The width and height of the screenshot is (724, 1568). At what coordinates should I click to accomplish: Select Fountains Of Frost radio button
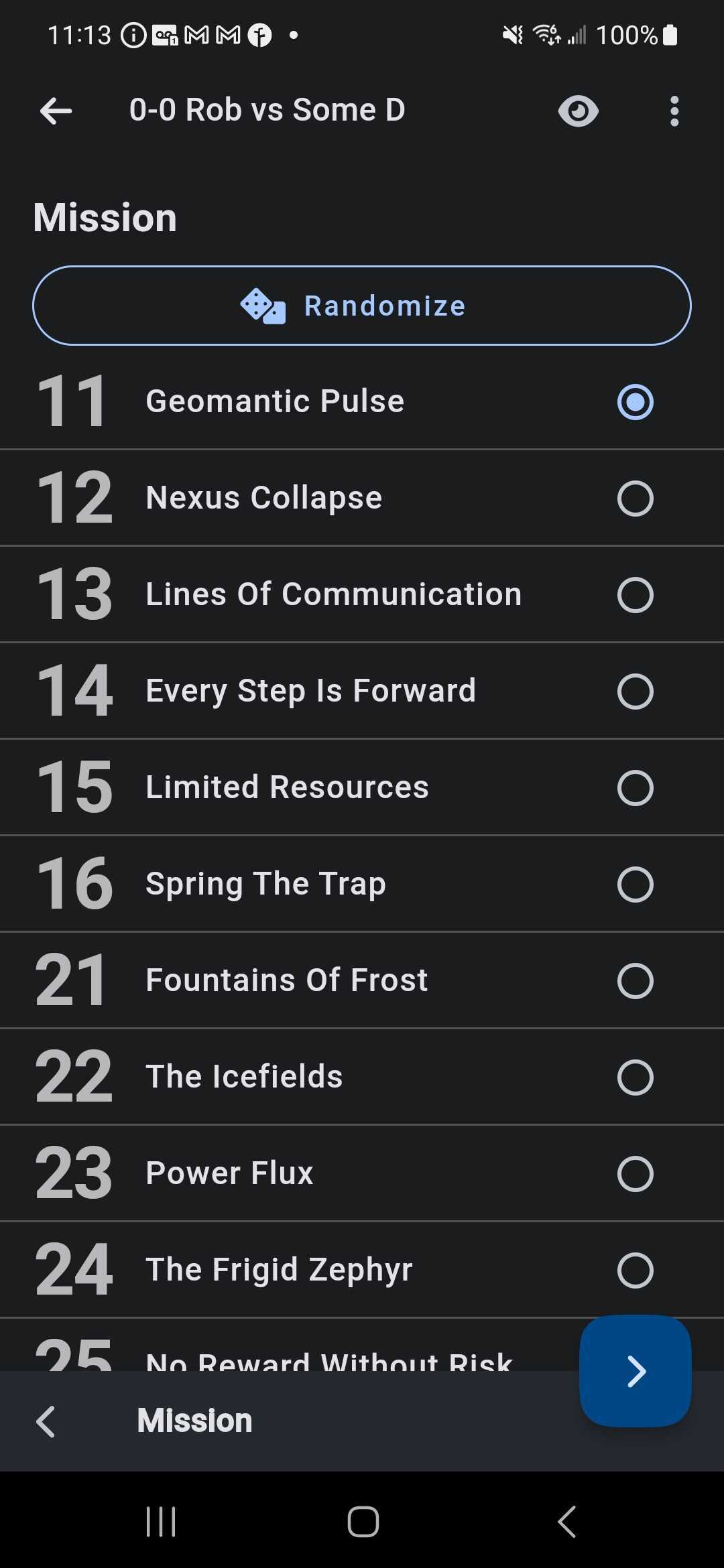(635, 981)
